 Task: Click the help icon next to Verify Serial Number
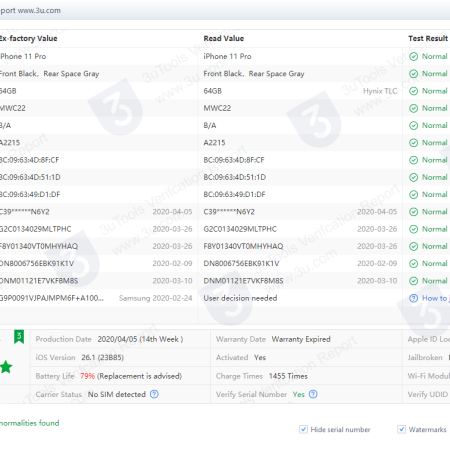(x=313, y=394)
